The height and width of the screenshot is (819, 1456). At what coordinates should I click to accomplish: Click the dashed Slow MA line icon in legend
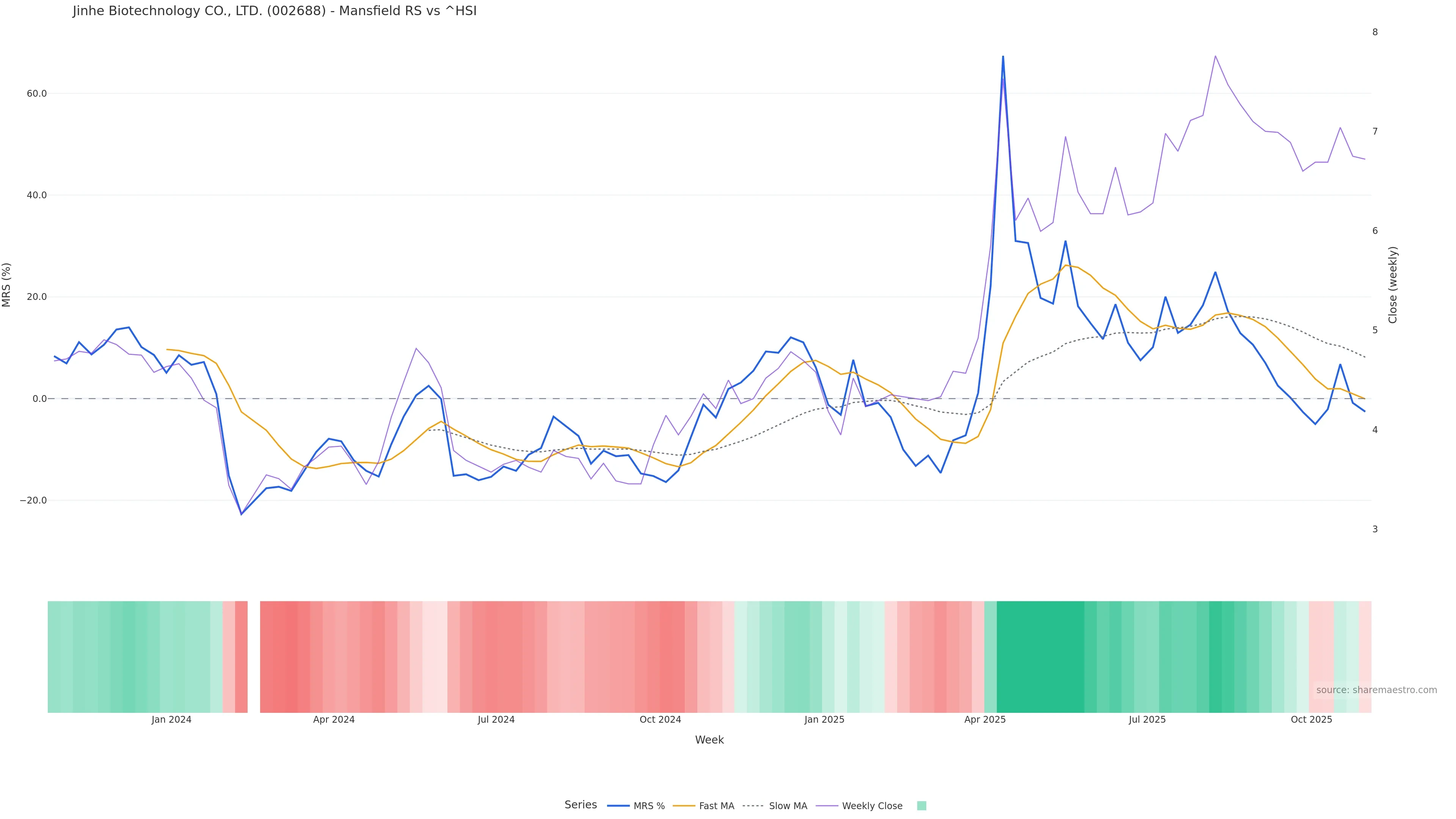click(753, 806)
